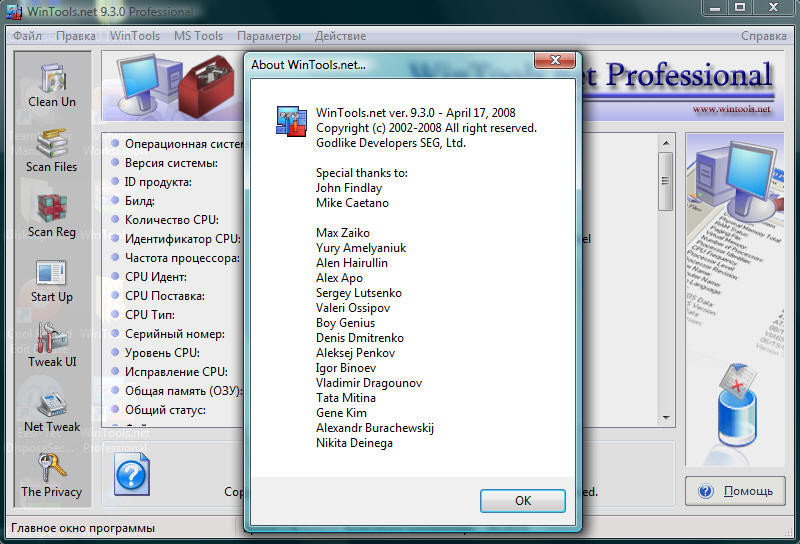Viewport: 800px width, 544px height.
Task: Click the info list scrollbar thumb
Action: click(665, 181)
